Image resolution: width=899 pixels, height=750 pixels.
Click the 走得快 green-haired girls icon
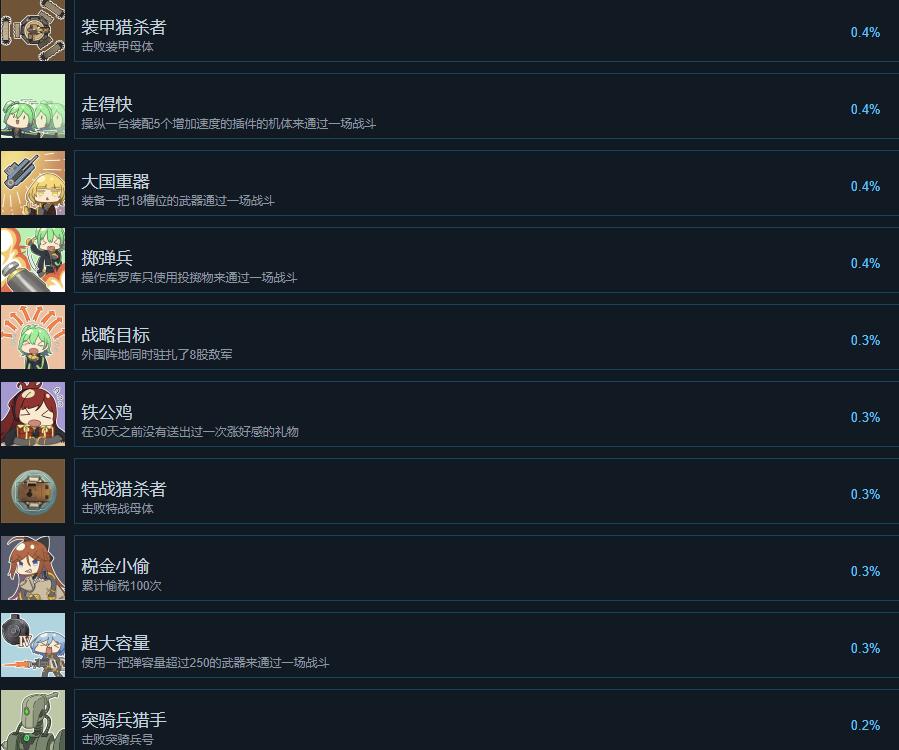coord(33,106)
